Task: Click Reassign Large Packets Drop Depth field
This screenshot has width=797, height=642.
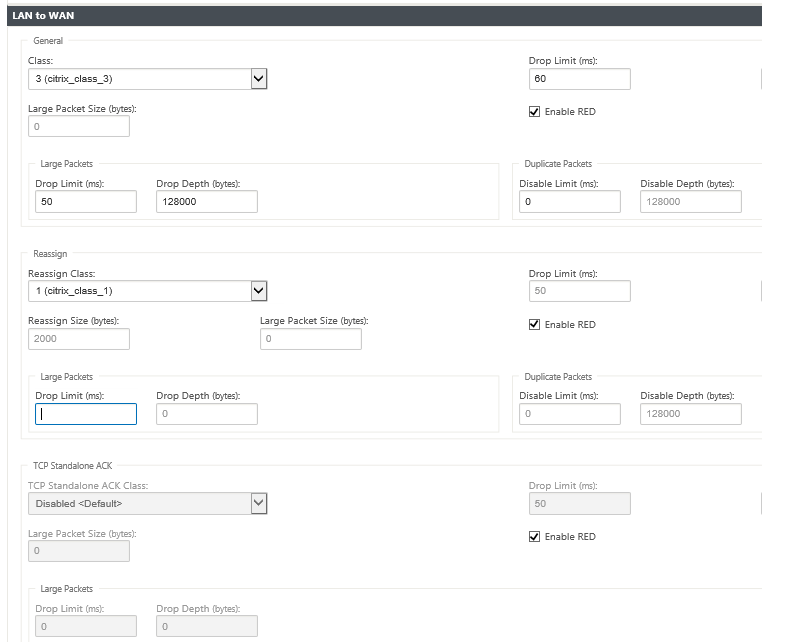Action: point(207,414)
